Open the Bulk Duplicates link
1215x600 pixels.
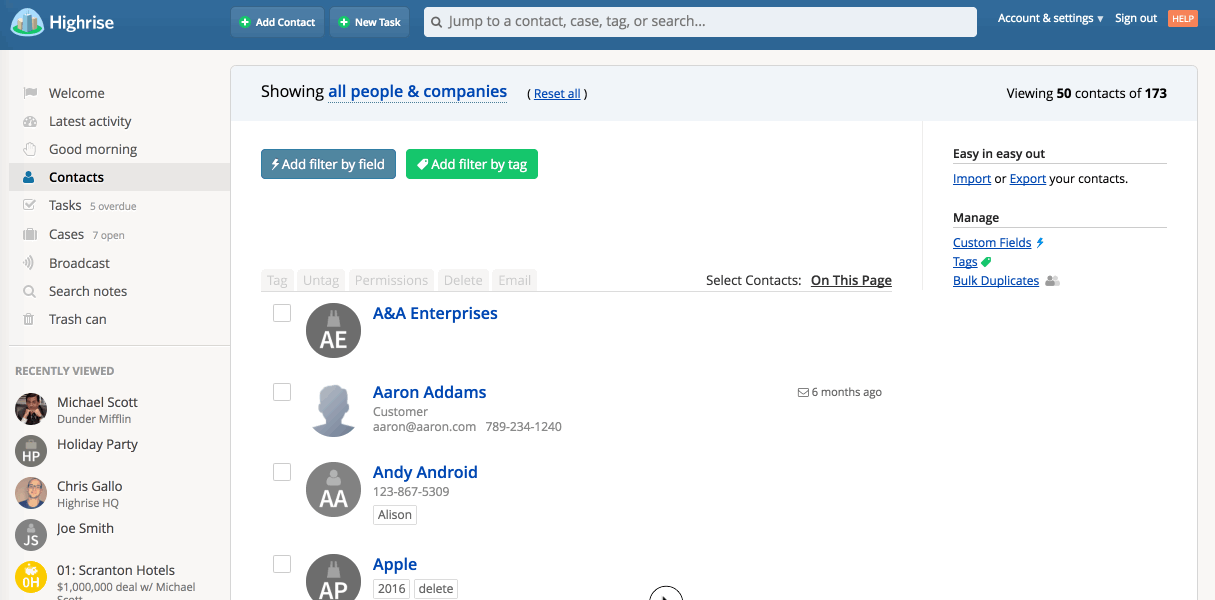point(996,281)
